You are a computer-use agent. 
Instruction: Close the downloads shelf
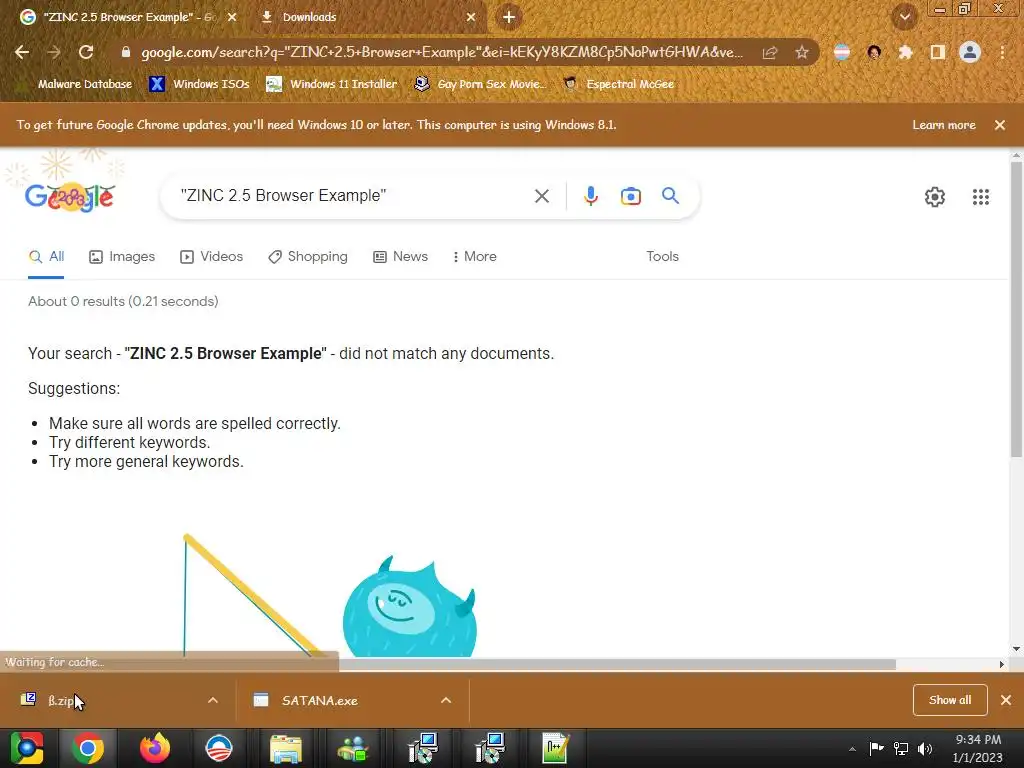[1006, 700]
